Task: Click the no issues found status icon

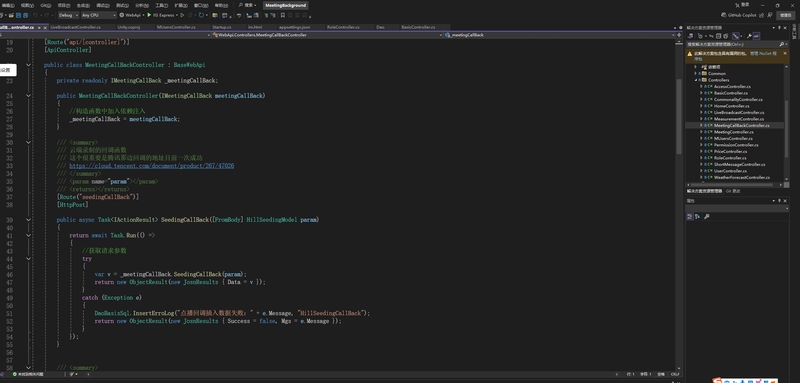Action: (x=15, y=374)
